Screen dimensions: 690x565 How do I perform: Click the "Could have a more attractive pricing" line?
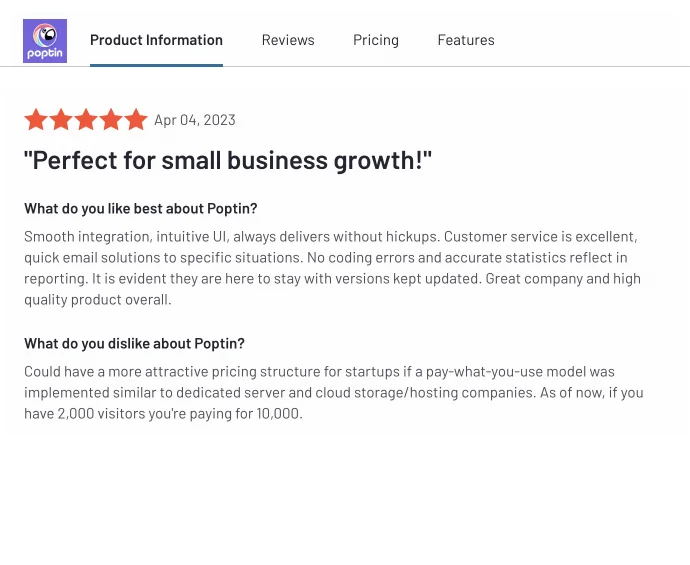pos(150,372)
